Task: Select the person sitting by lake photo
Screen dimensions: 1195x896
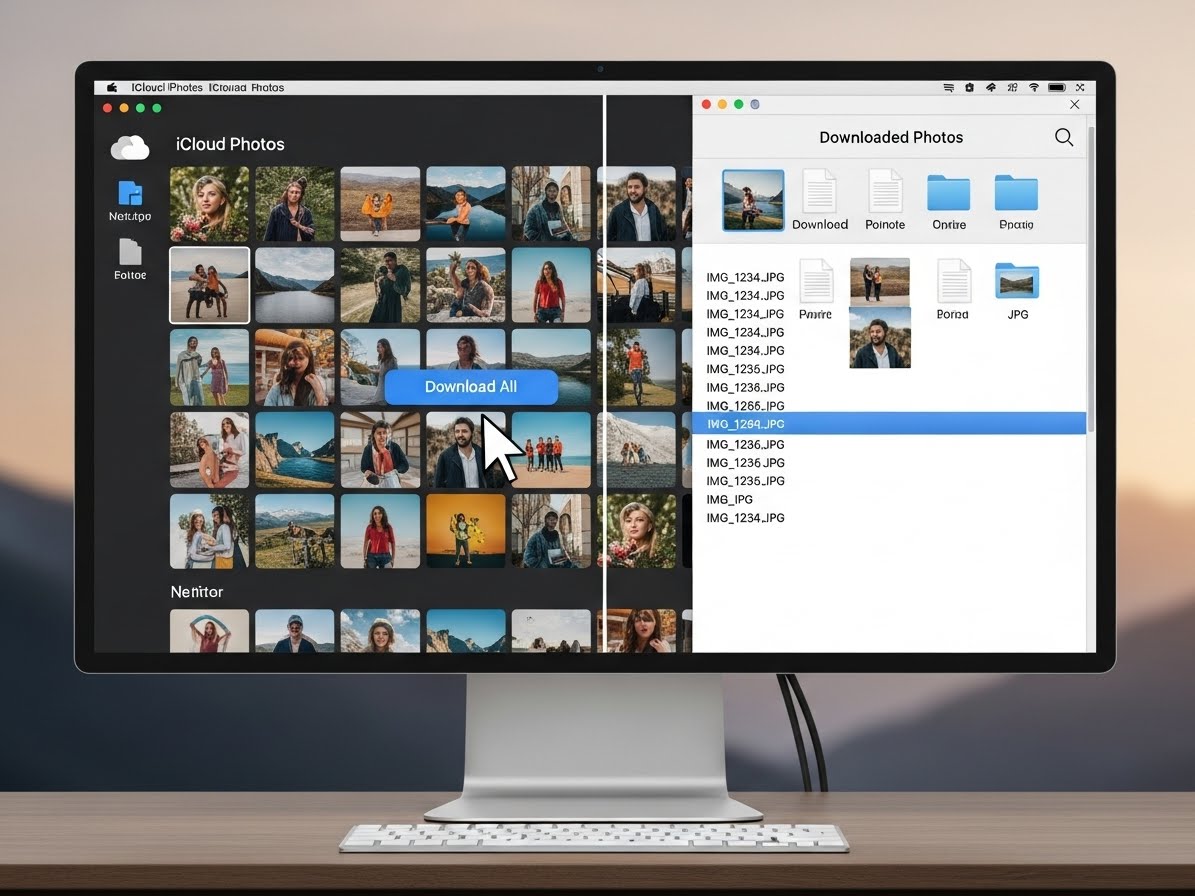Action: pyautogui.click(x=466, y=203)
